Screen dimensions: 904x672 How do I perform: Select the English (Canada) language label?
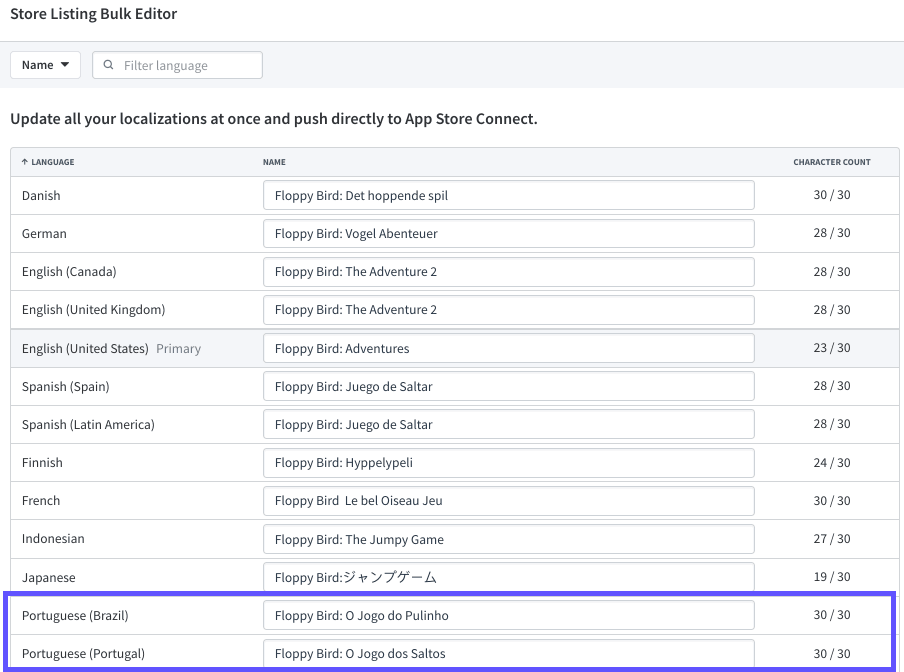(69, 271)
